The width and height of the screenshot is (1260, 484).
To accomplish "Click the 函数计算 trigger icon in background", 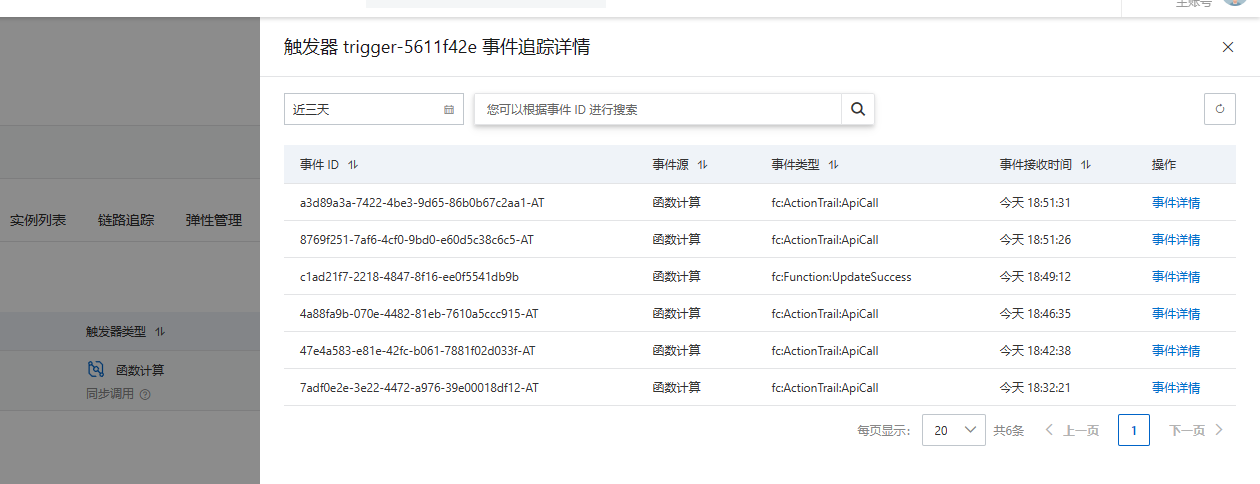I will pyautogui.click(x=95, y=369).
